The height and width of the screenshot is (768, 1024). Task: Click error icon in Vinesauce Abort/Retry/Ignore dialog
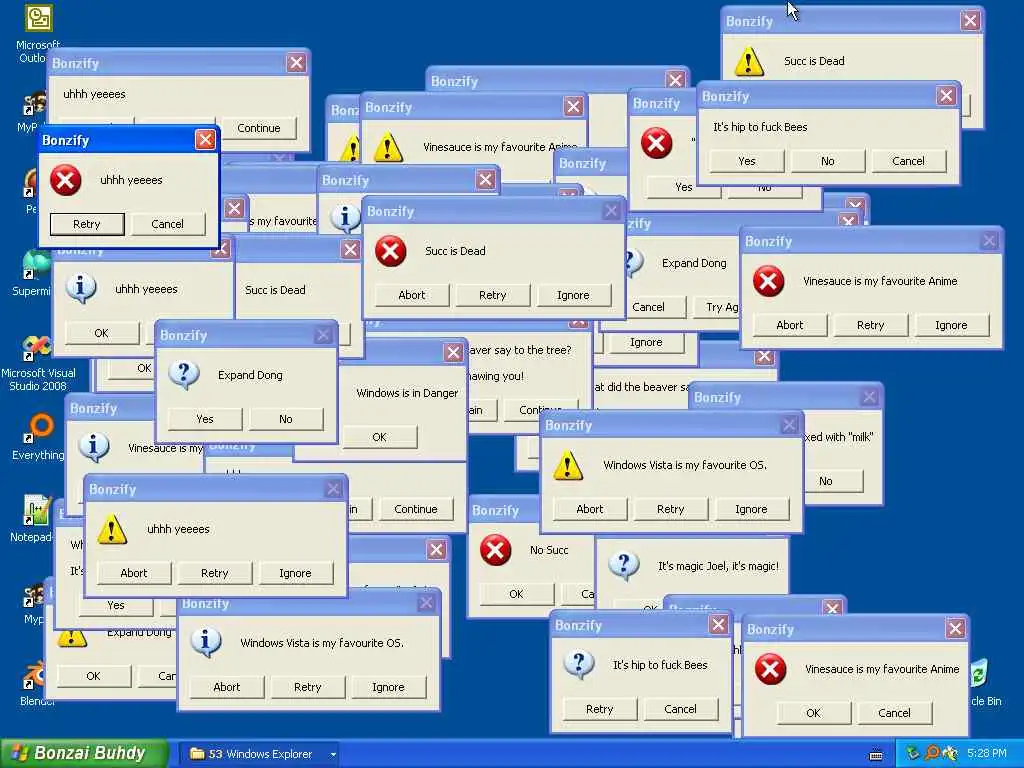pyautogui.click(x=769, y=281)
